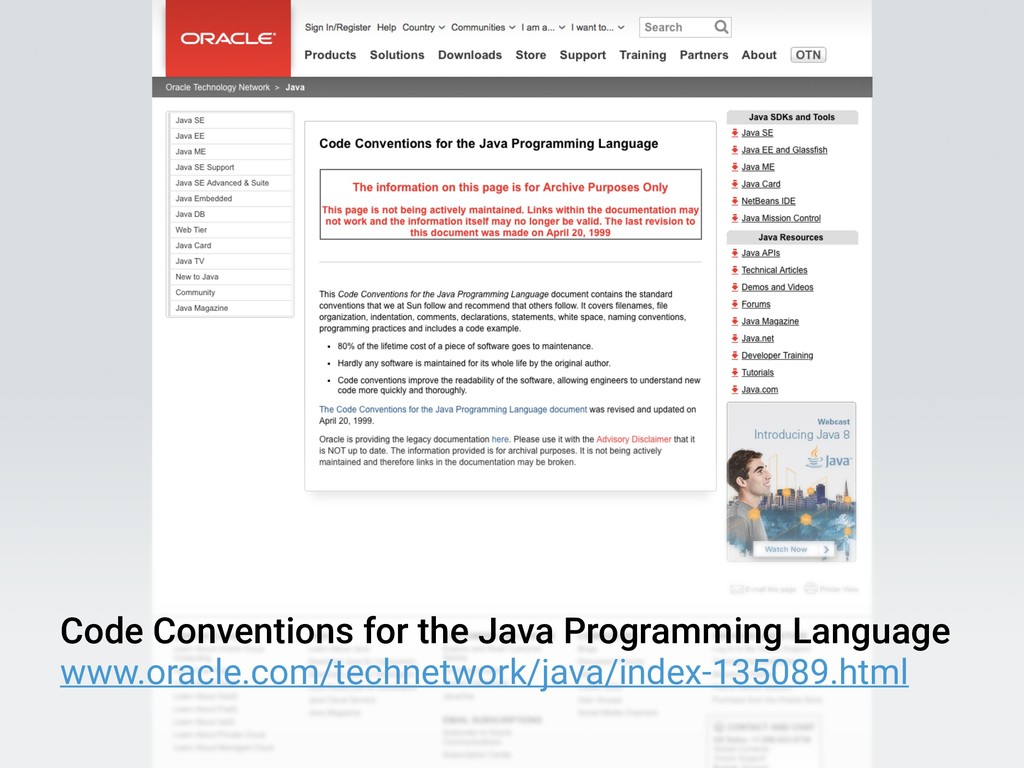
Task: Open the Country dropdown
Action: pos(423,27)
